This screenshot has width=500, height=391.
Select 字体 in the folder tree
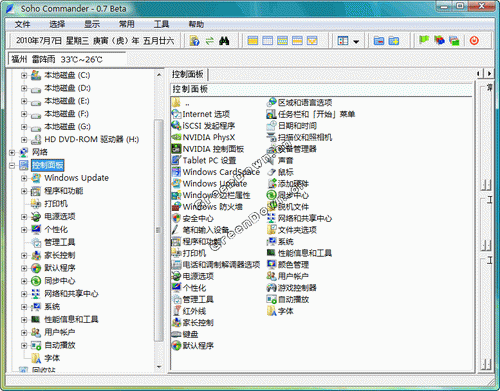click(x=52, y=358)
